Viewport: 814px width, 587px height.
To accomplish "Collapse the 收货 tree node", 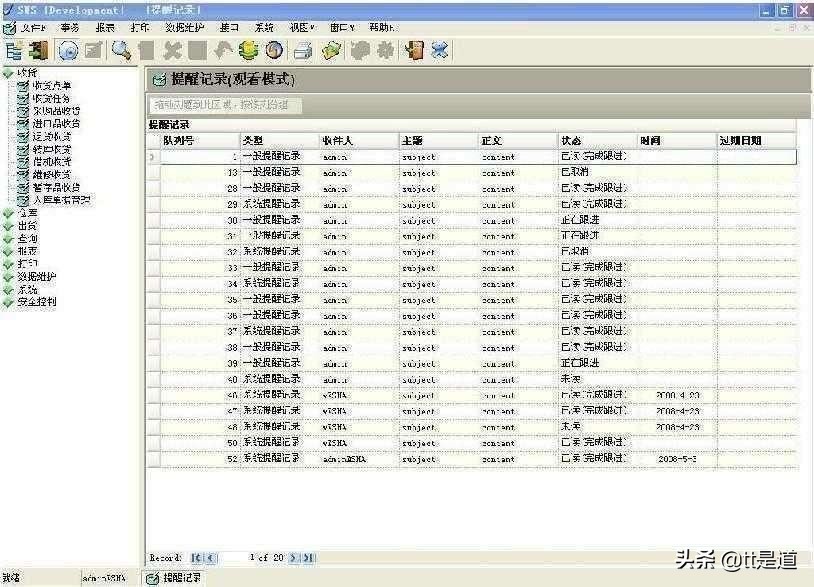I will coord(8,73).
